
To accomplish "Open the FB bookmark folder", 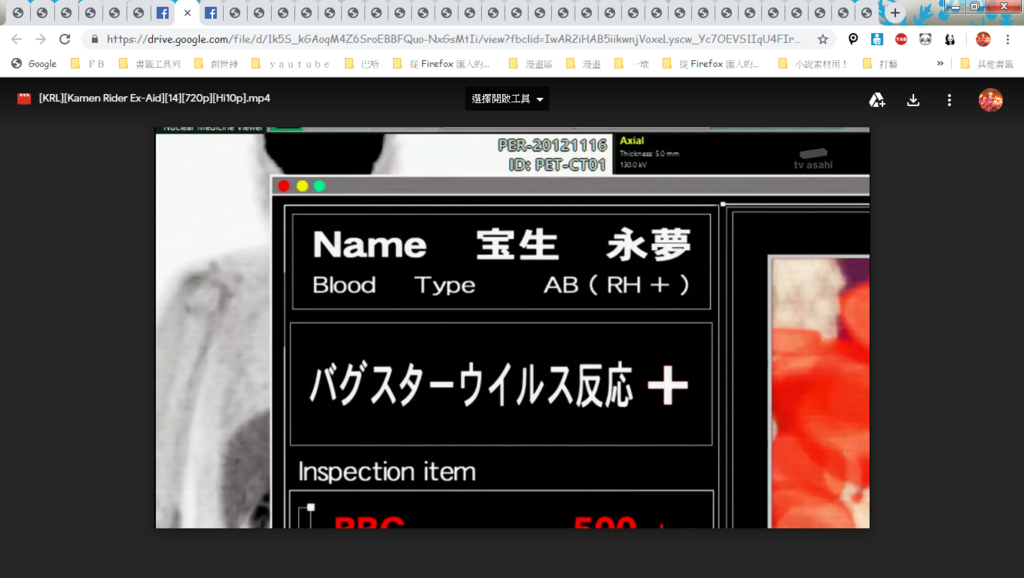I will (88, 63).
